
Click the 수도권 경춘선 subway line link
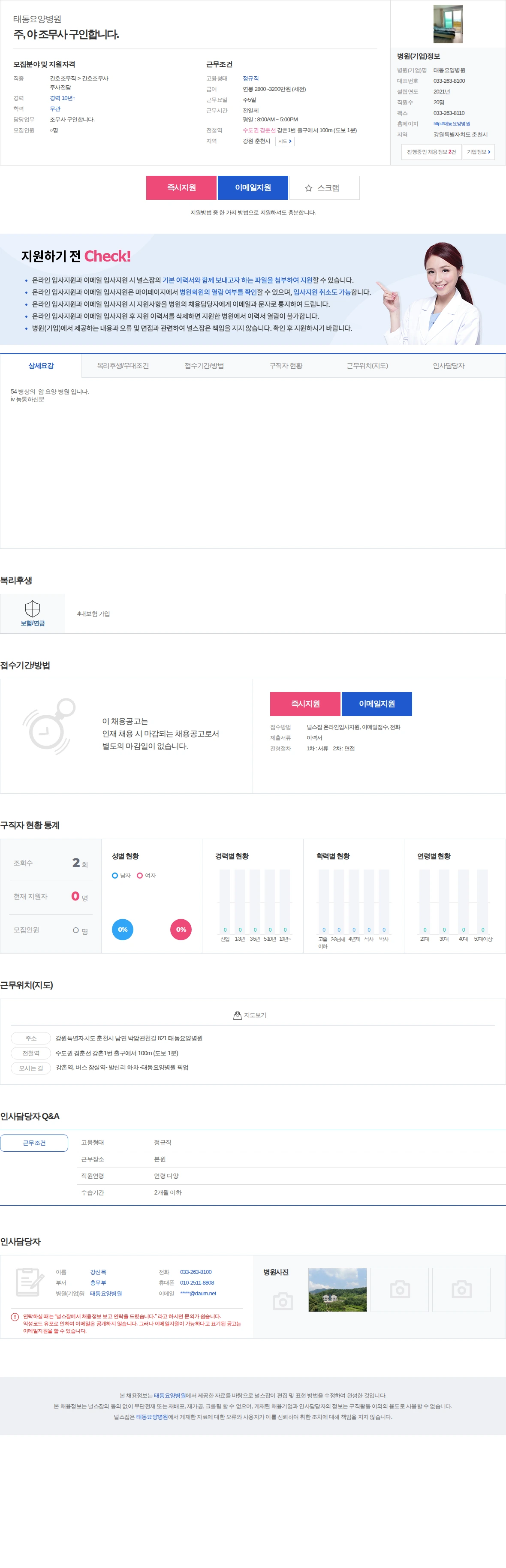pyautogui.click(x=259, y=130)
